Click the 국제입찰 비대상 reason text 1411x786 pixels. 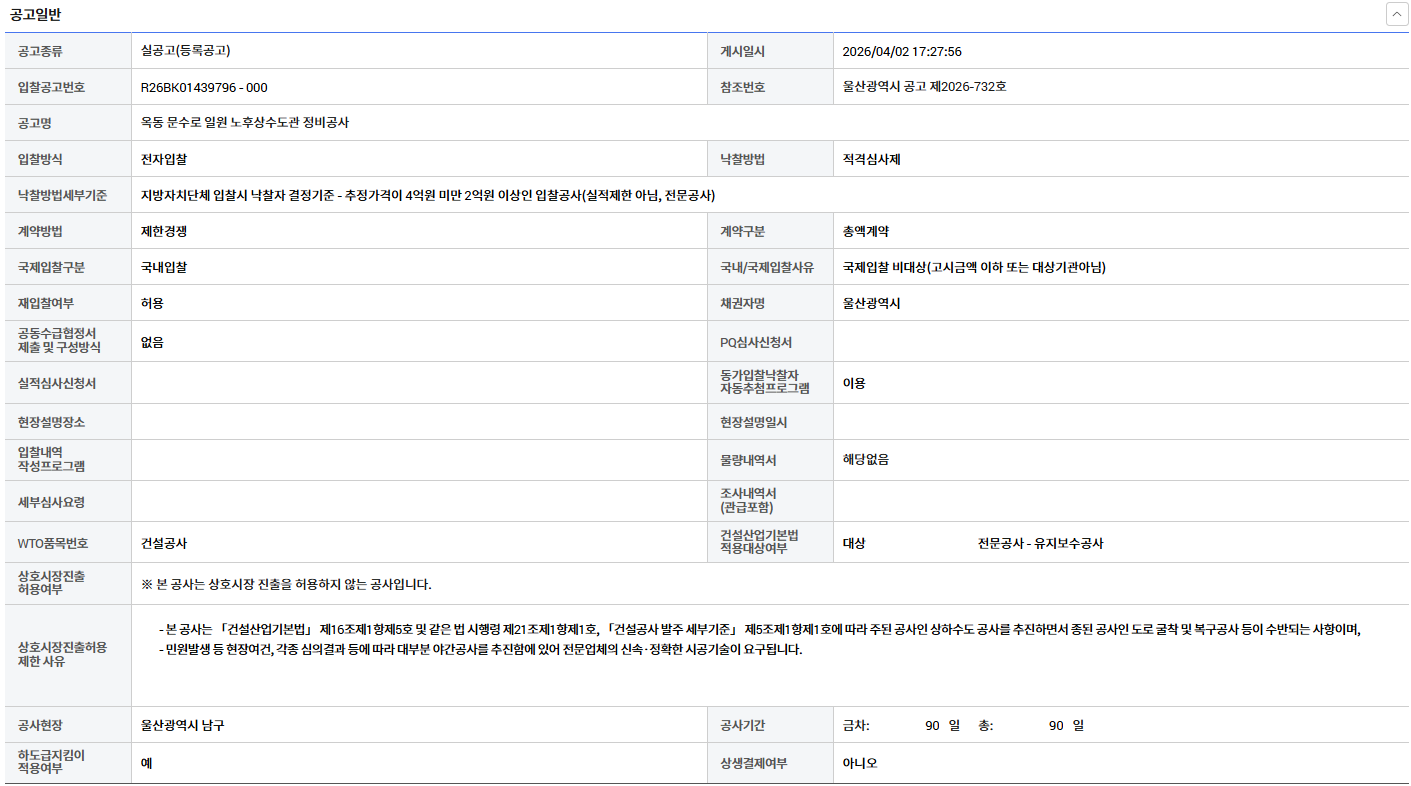coord(974,267)
